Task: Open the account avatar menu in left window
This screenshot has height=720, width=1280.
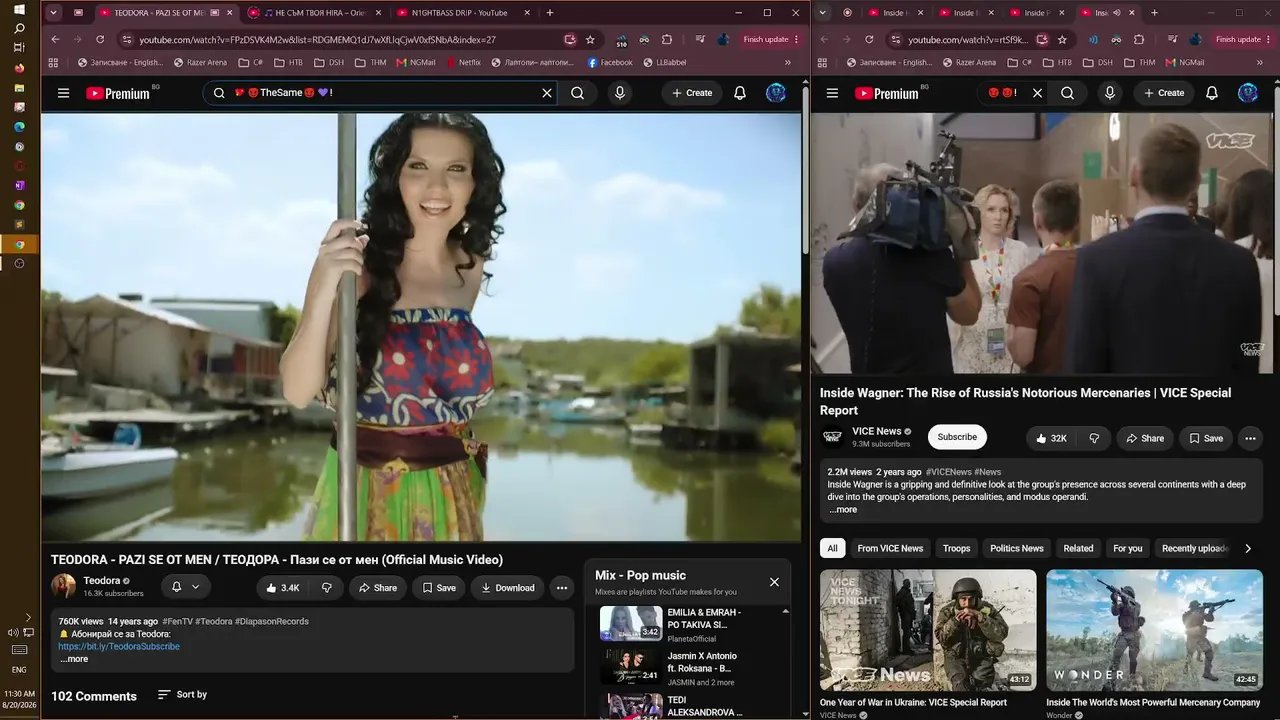Action: pos(776,93)
